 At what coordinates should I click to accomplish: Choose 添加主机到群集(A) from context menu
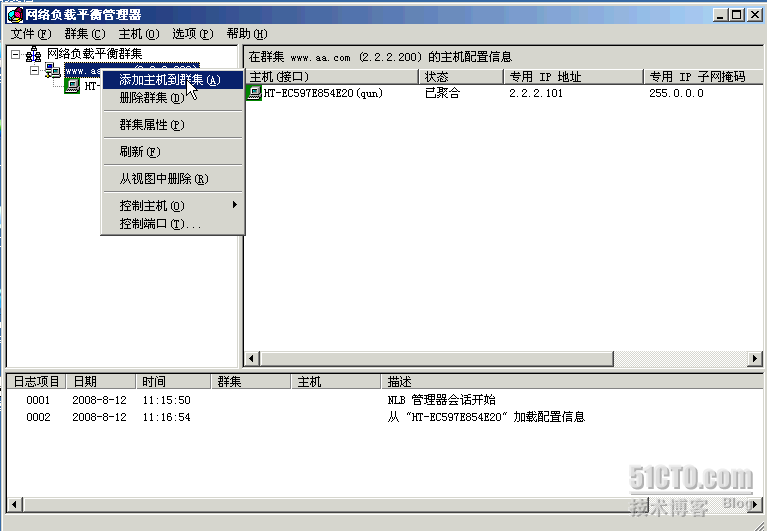173,80
